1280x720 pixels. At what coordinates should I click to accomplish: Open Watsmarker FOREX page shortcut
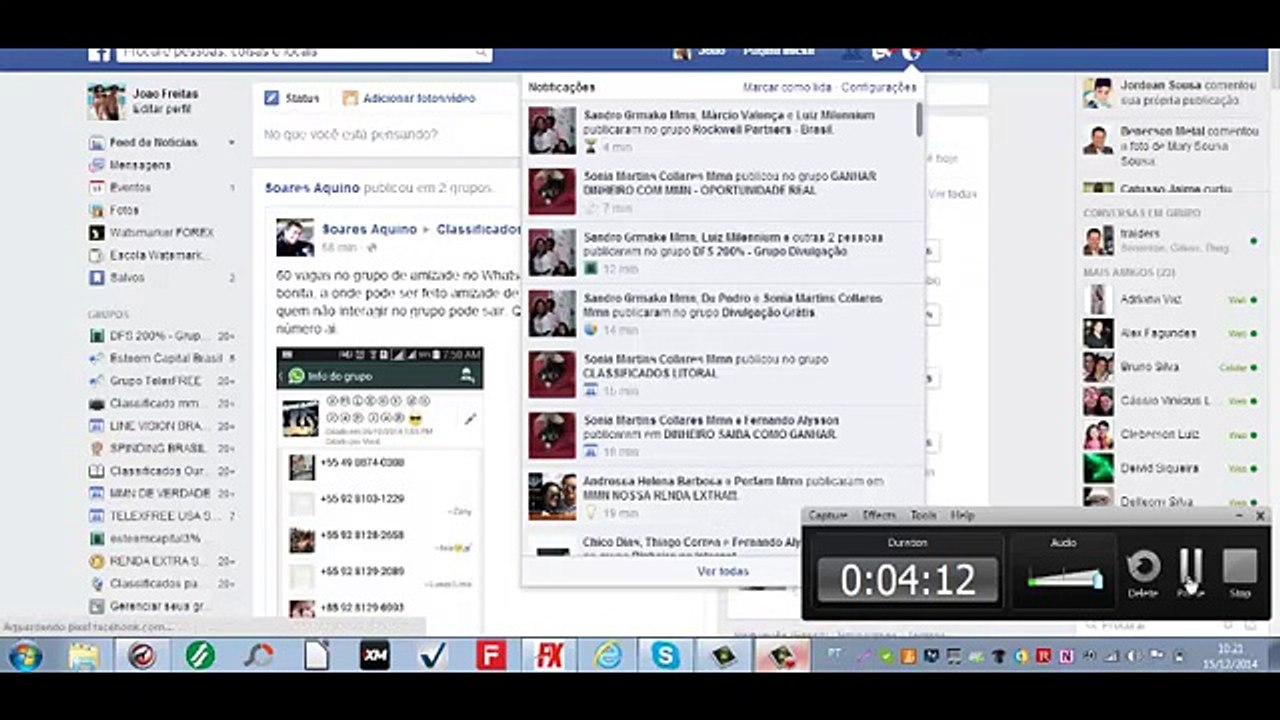tap(161, 232)
